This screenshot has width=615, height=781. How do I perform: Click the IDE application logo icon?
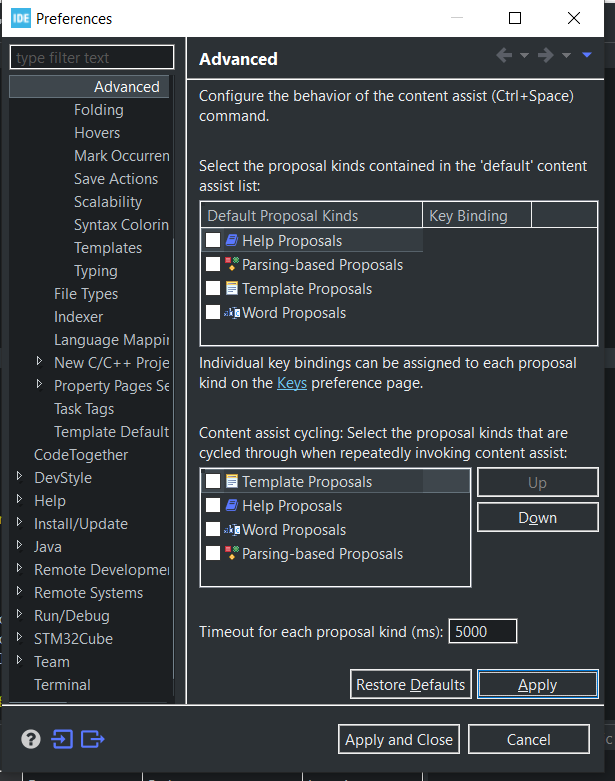tap(20, 18)
